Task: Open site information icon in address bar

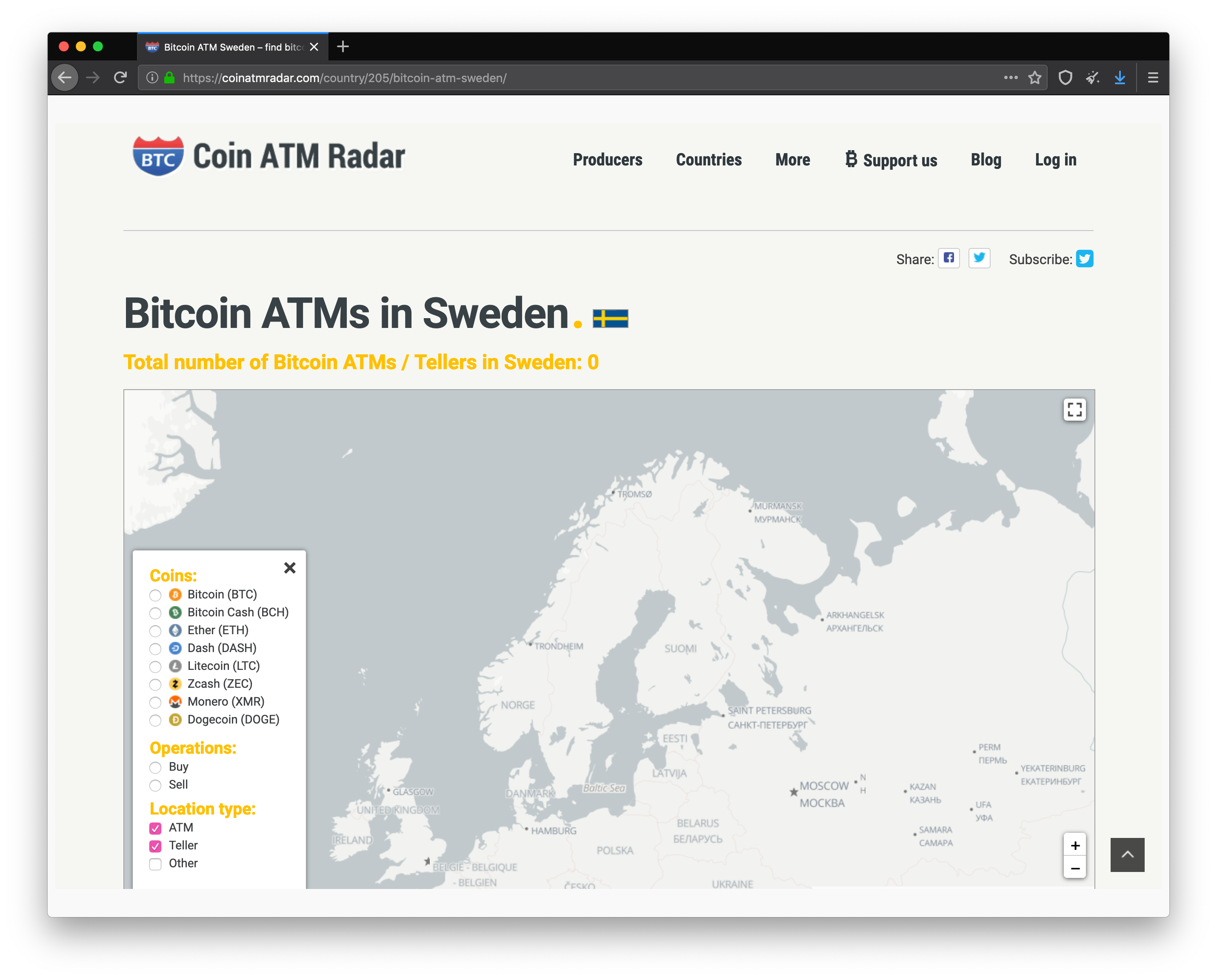Action: pos(152,77)
